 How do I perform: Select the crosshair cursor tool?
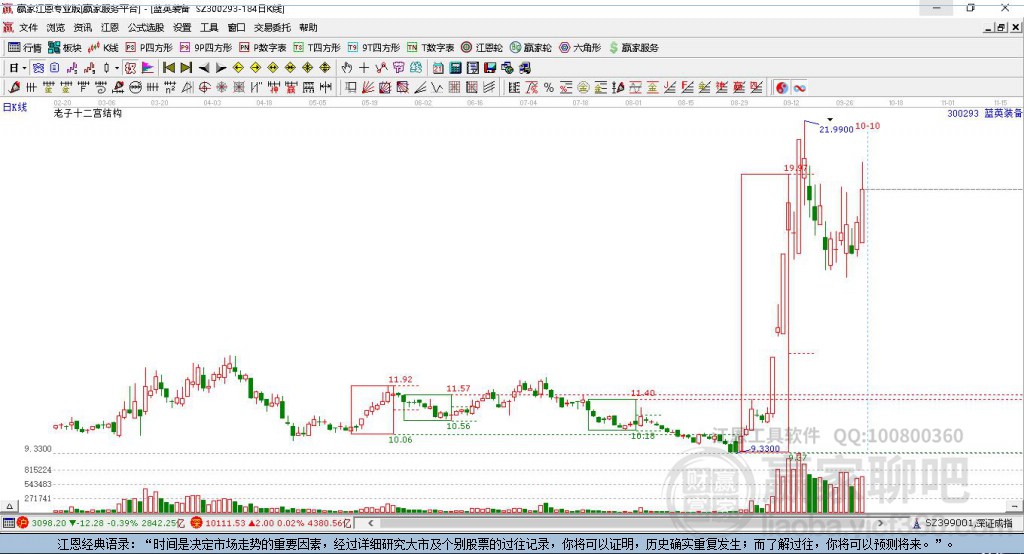tap(364, 68)
